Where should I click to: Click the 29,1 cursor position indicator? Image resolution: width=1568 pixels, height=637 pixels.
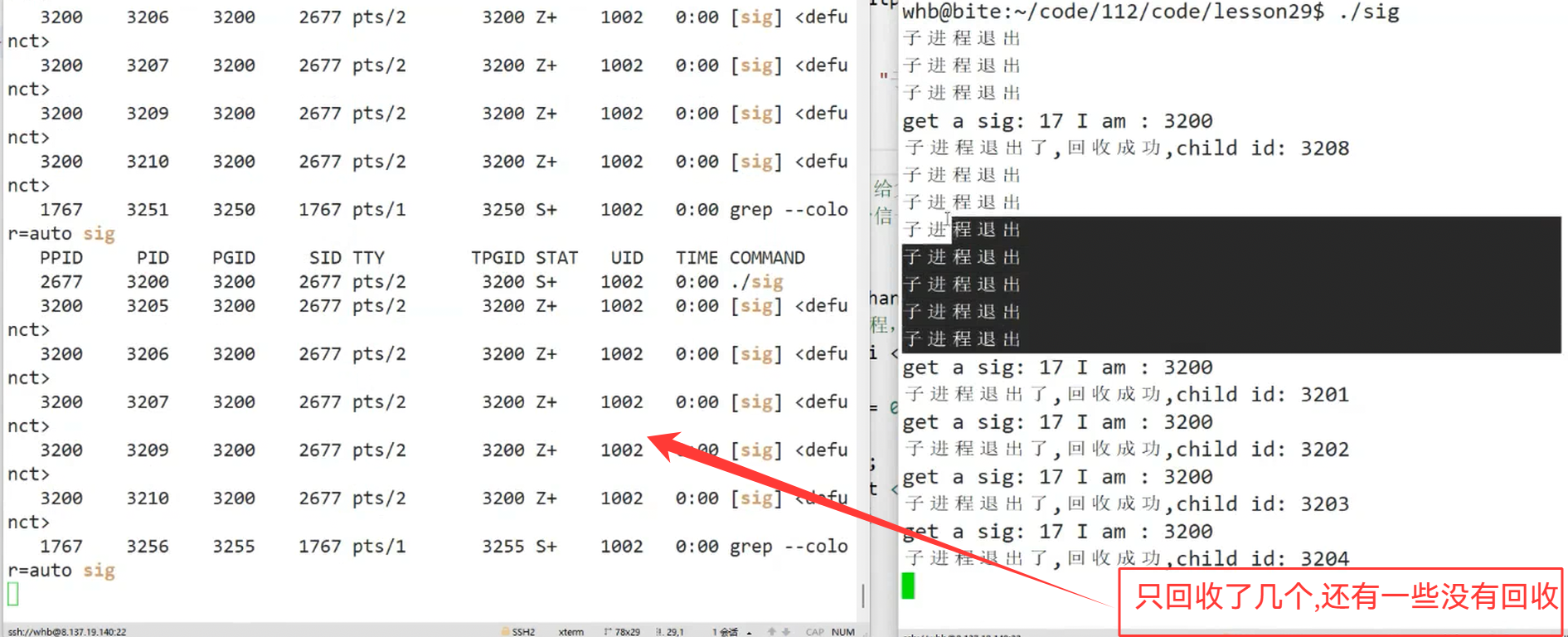(x=670, y=632)
